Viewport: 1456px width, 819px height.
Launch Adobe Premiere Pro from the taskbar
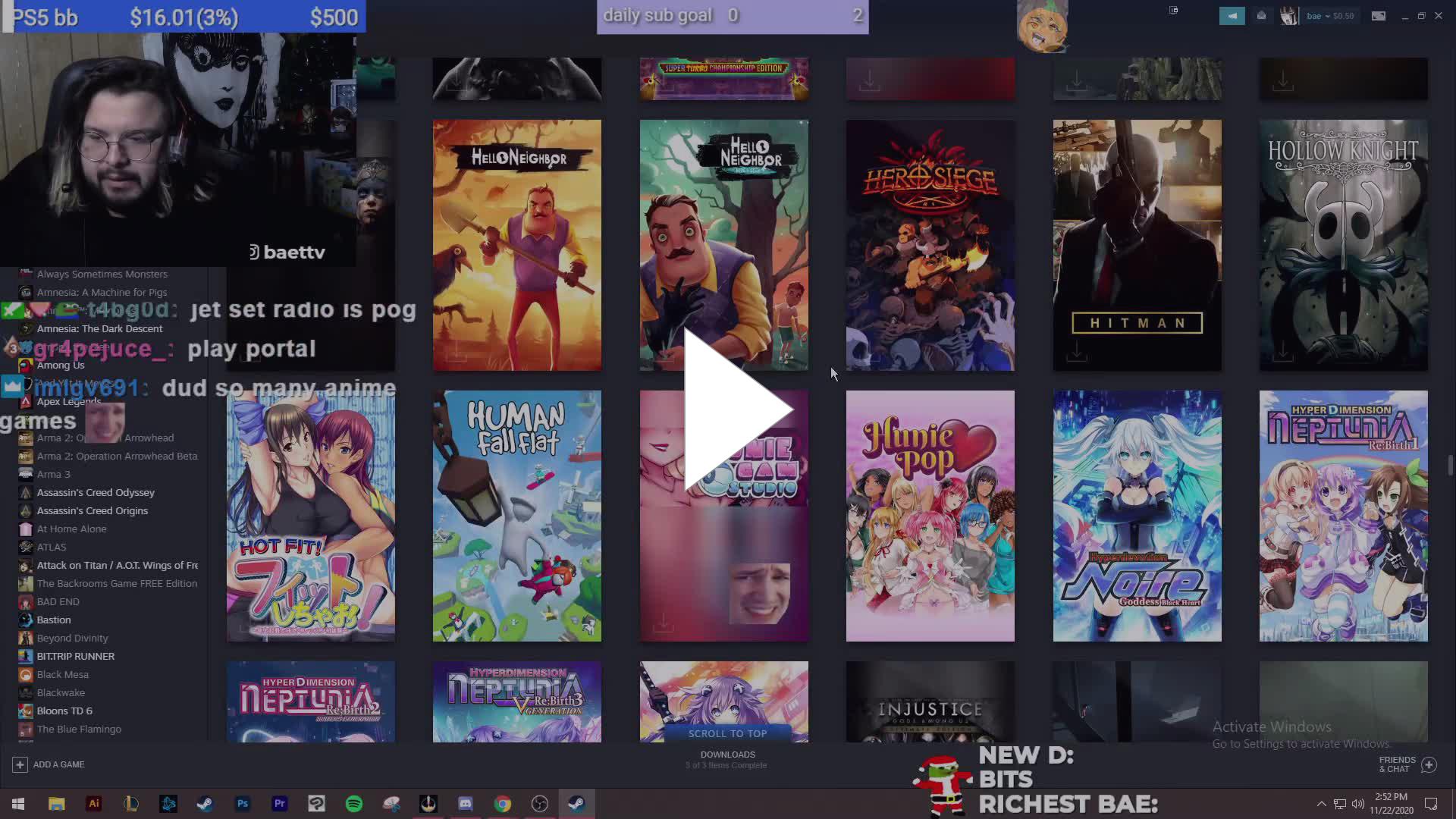pyautogui.click(x=280, y=803)
